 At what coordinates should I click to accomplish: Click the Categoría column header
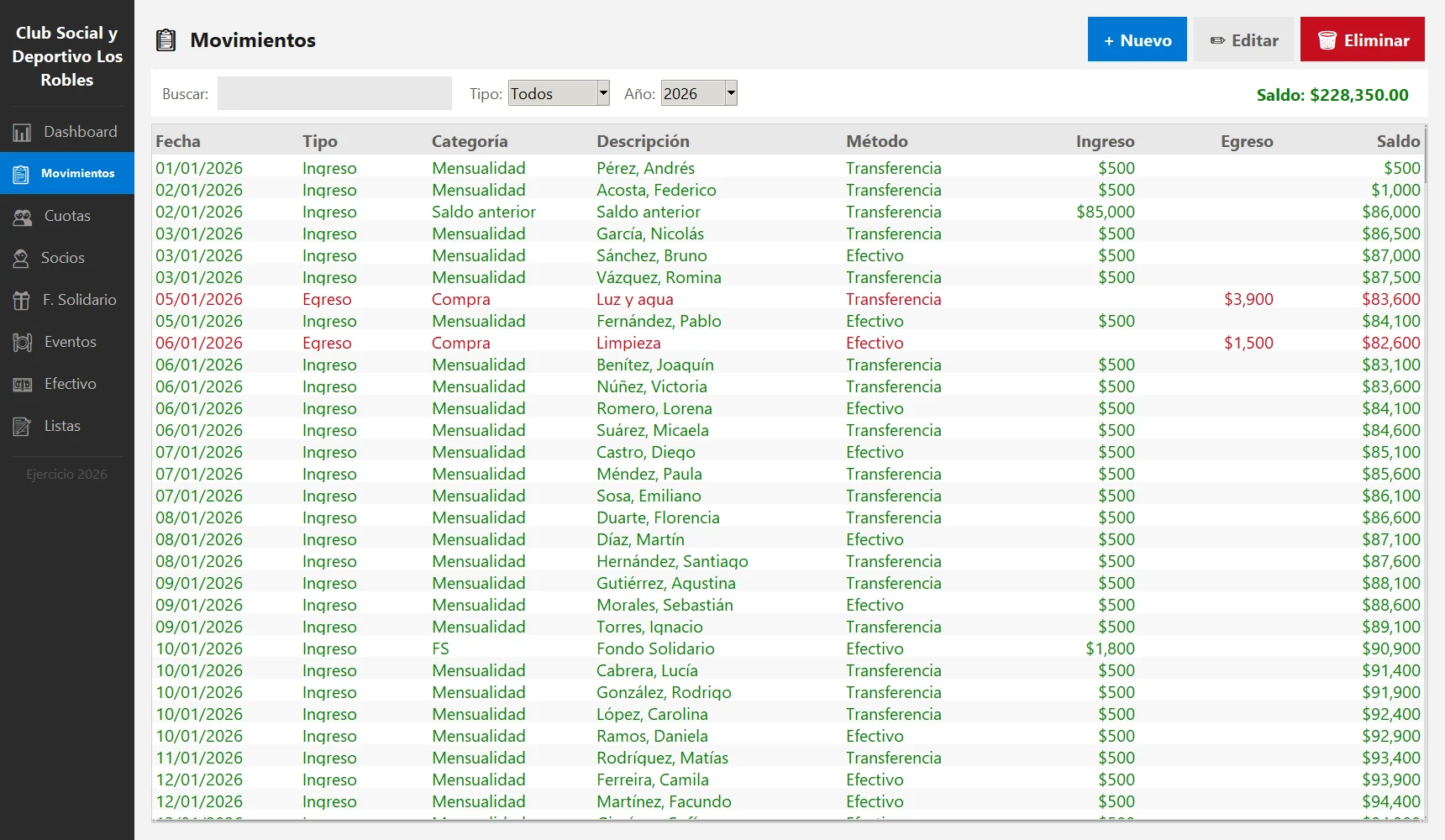click(x=470, y=141)
